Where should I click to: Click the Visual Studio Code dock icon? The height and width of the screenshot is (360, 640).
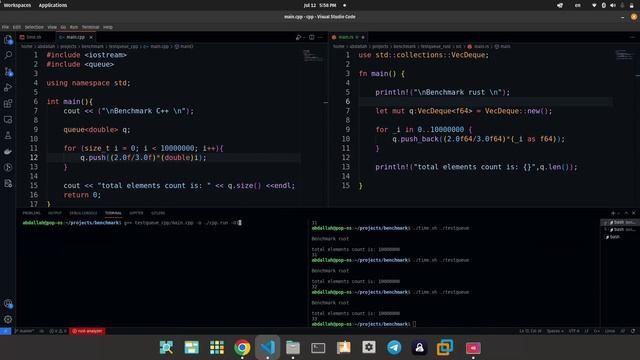[x=267, y=348]
